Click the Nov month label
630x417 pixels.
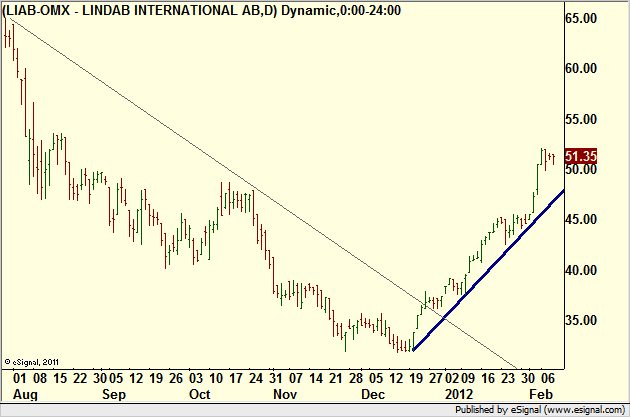coord(285,394)
